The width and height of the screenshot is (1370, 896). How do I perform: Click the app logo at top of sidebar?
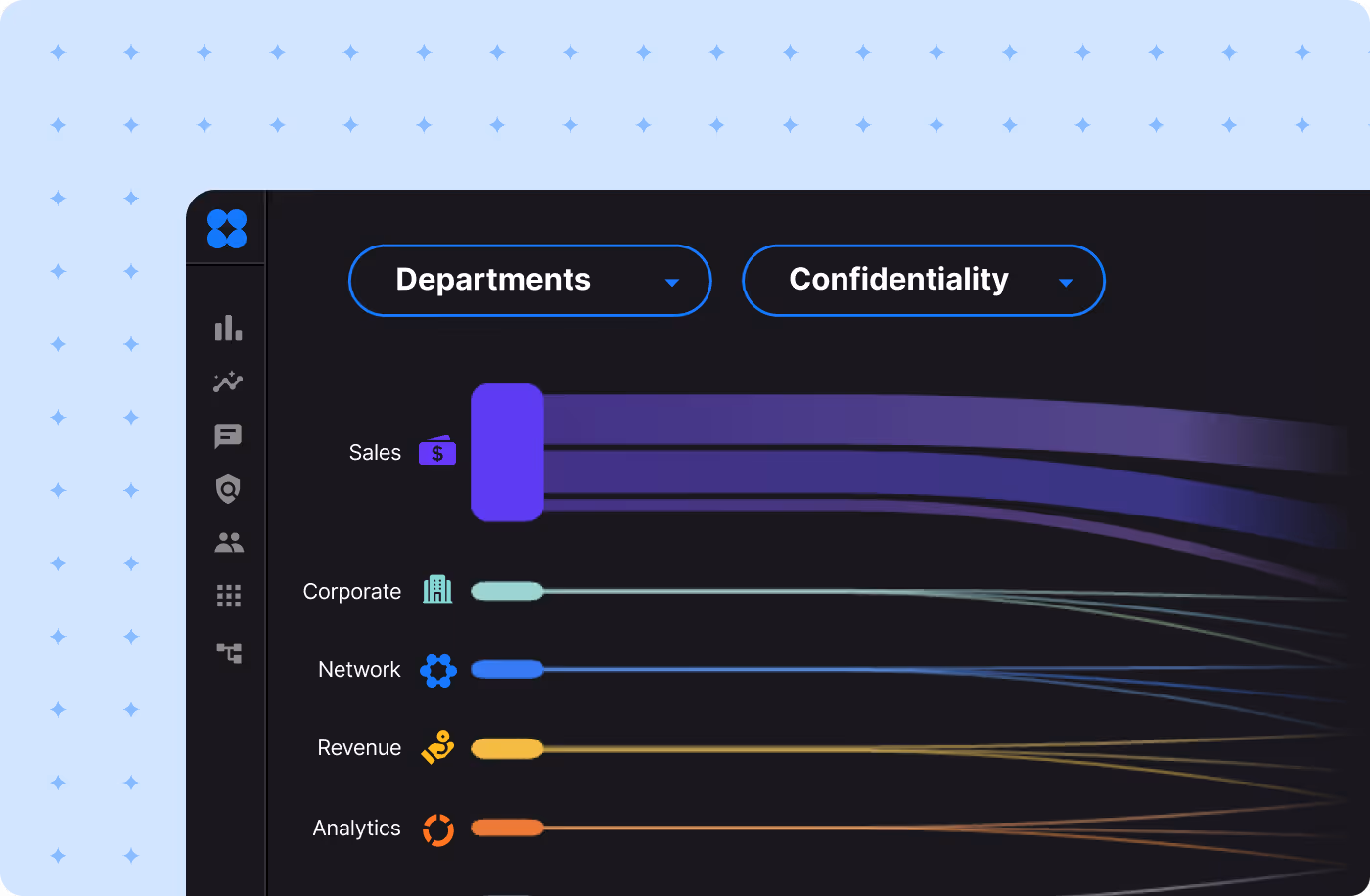click(227, 228)
